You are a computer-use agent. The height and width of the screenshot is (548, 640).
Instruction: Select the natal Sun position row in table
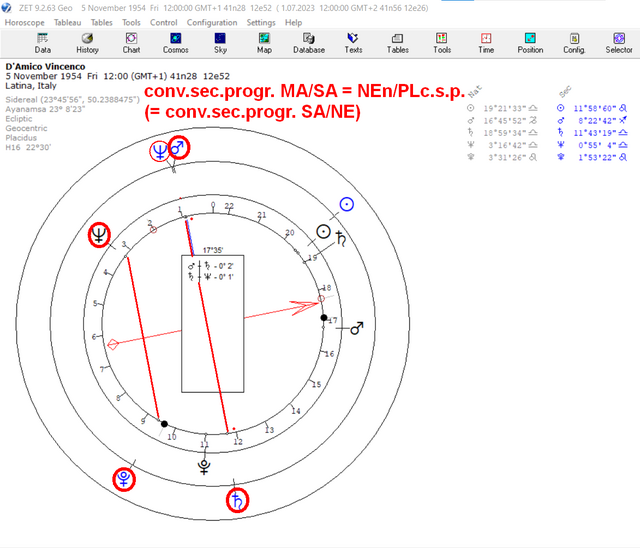coord(502,108)
